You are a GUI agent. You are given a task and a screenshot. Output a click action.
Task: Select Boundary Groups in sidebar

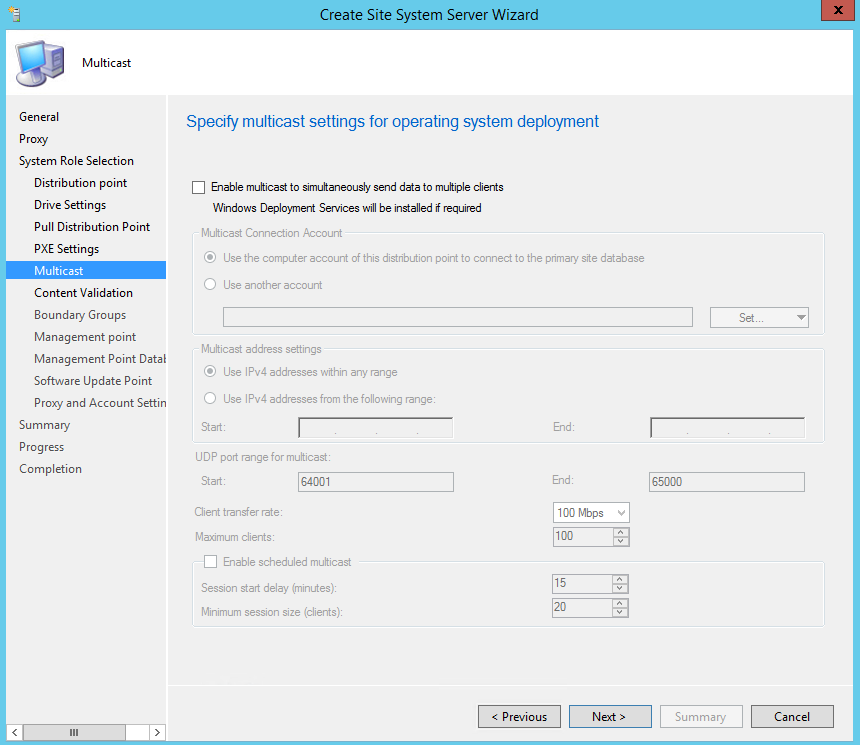pos(80,315)
